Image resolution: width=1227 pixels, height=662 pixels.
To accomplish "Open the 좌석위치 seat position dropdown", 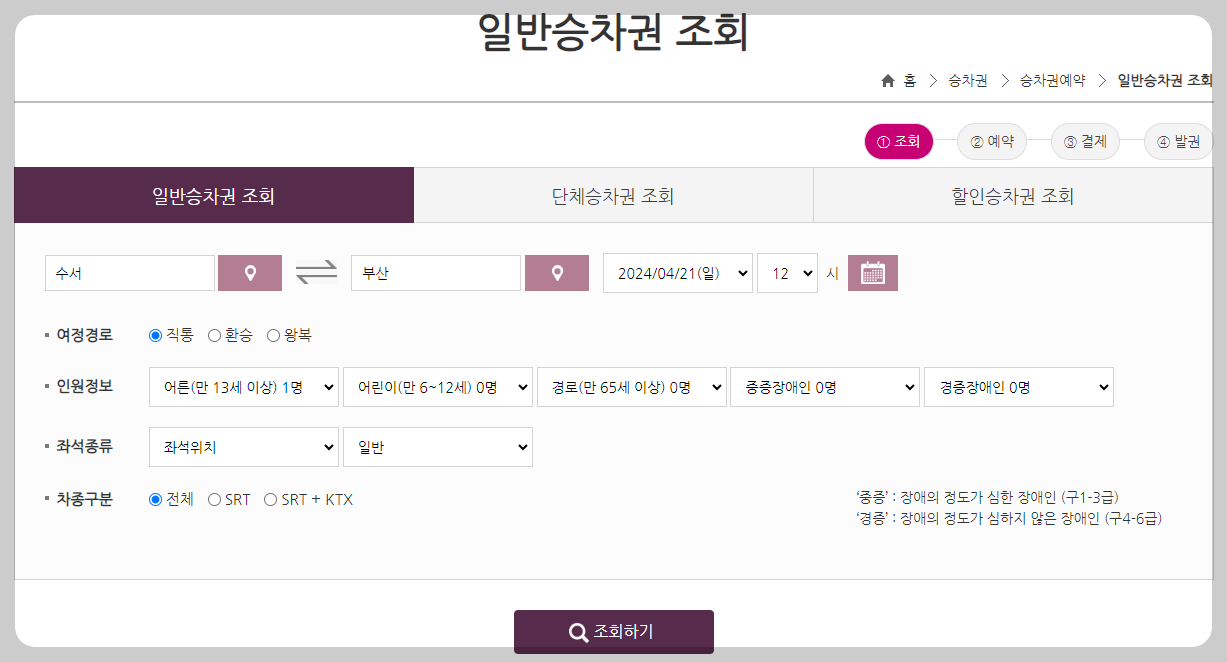I will click(x=244, y=446).
